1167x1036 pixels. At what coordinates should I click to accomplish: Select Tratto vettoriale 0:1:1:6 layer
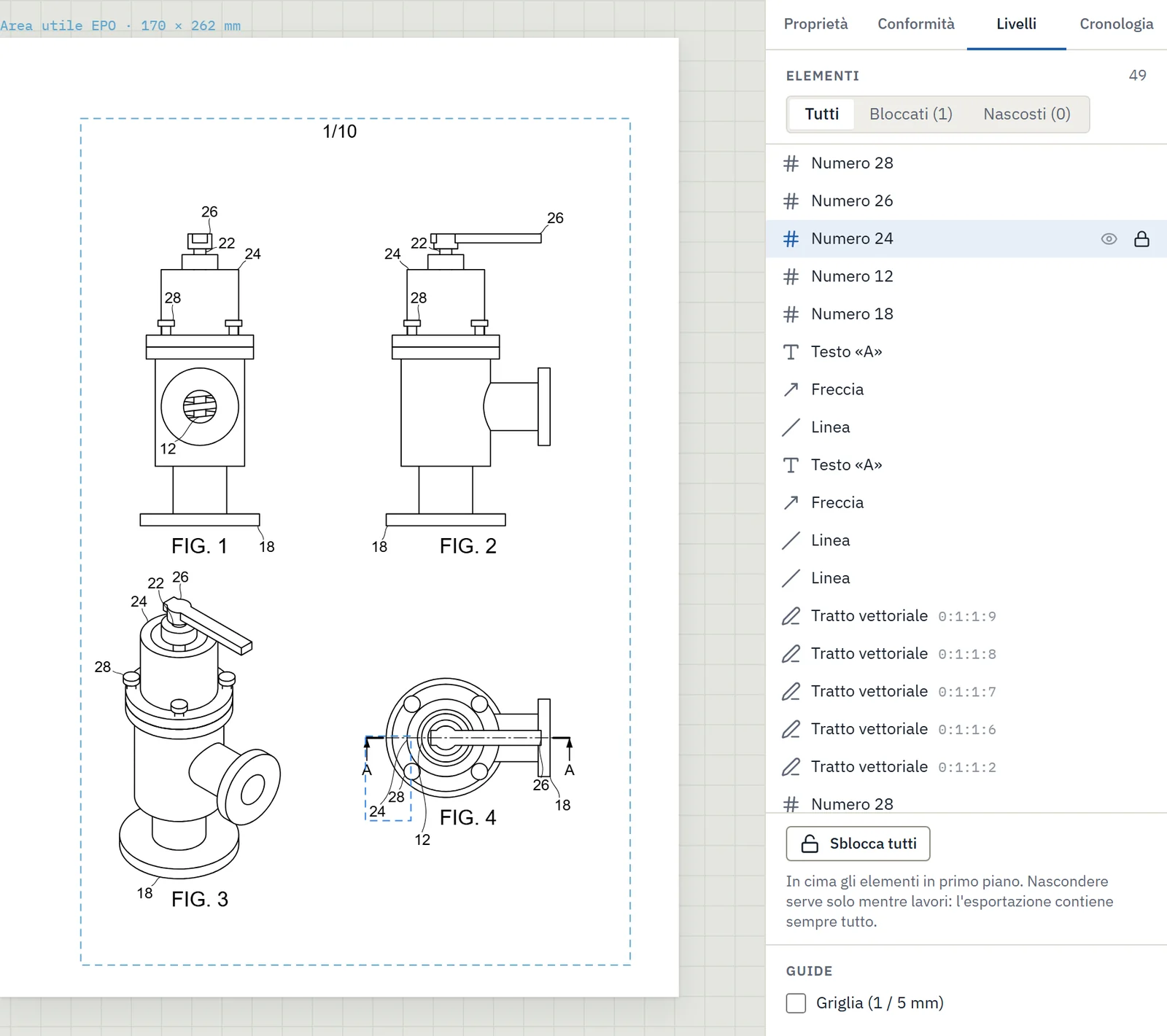pos(966,729)
